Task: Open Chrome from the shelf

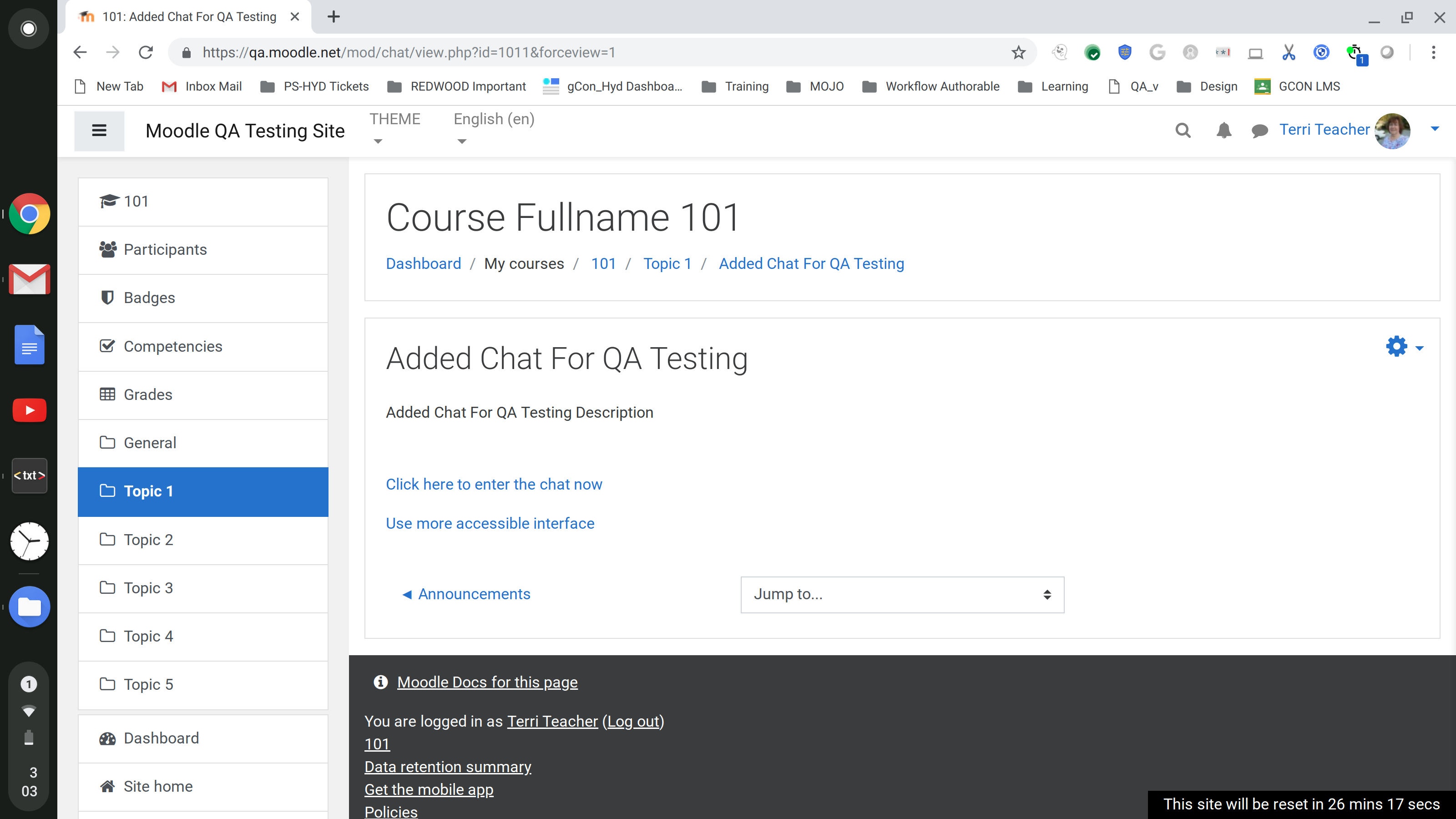Action: click(x=30, y=214)
